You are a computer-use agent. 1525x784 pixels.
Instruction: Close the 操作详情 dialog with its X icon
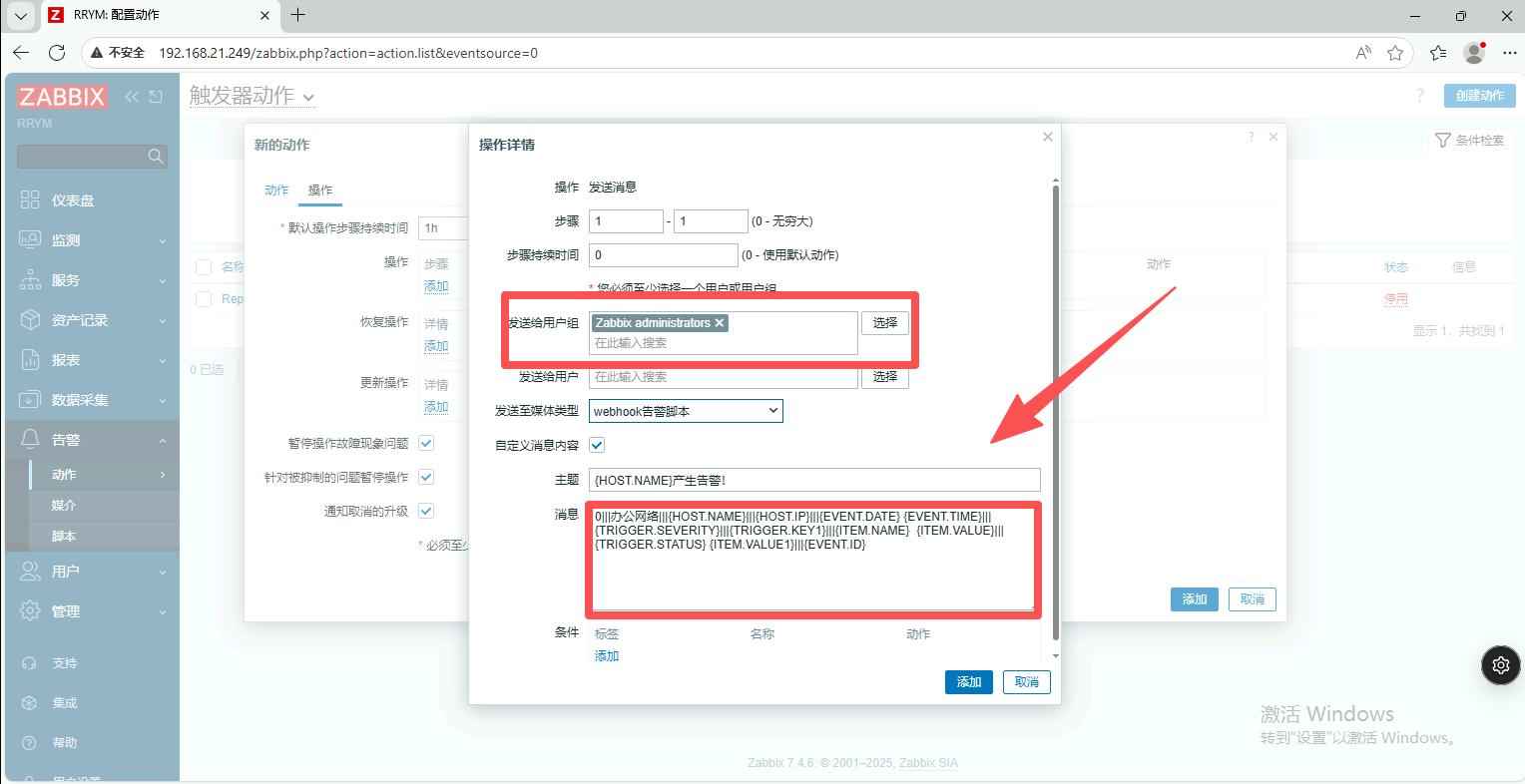pyautogui.click(x=1048, y=137)
